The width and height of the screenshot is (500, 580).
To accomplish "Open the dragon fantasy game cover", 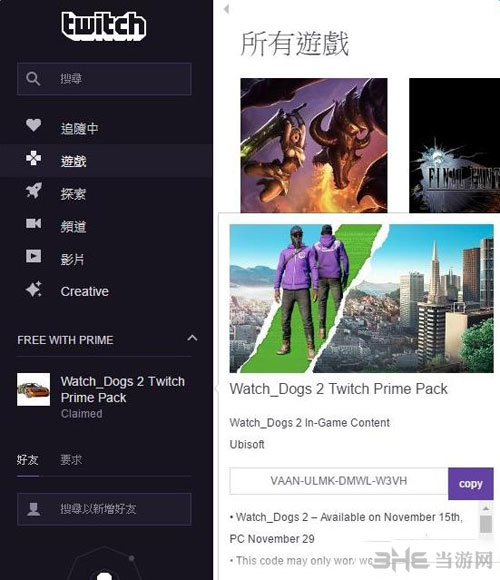I will point(314,145).
